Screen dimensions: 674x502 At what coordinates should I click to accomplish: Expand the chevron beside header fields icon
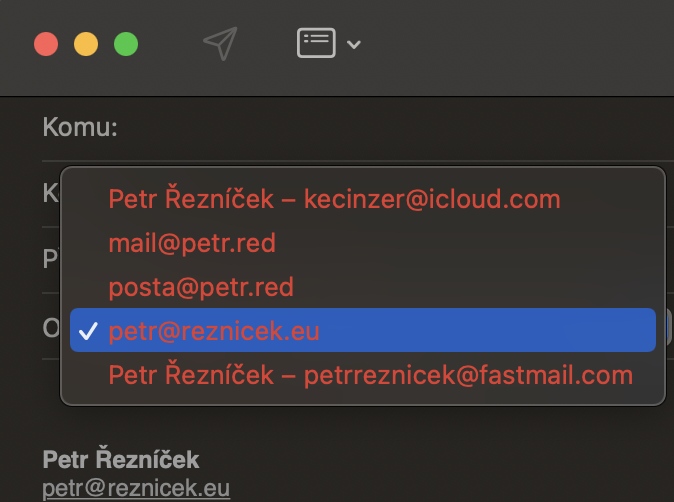pos(353,44)
